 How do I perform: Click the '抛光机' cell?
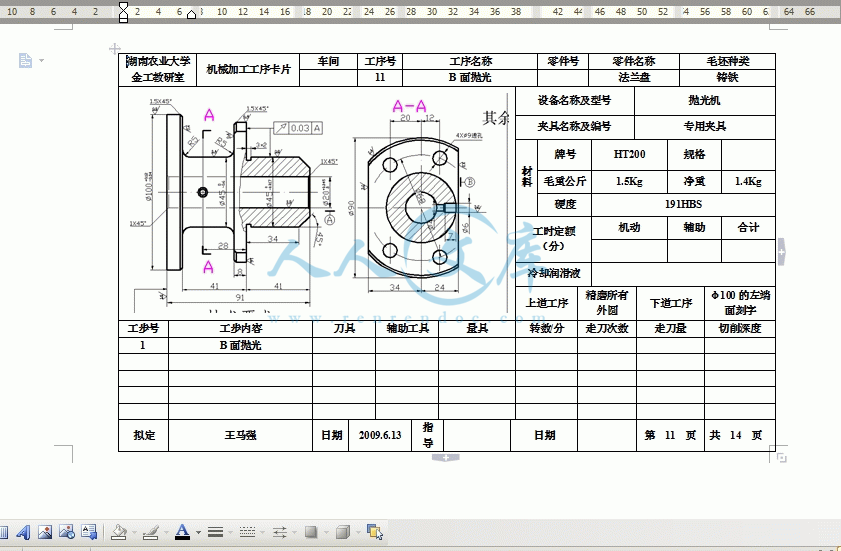coord(705,101)
